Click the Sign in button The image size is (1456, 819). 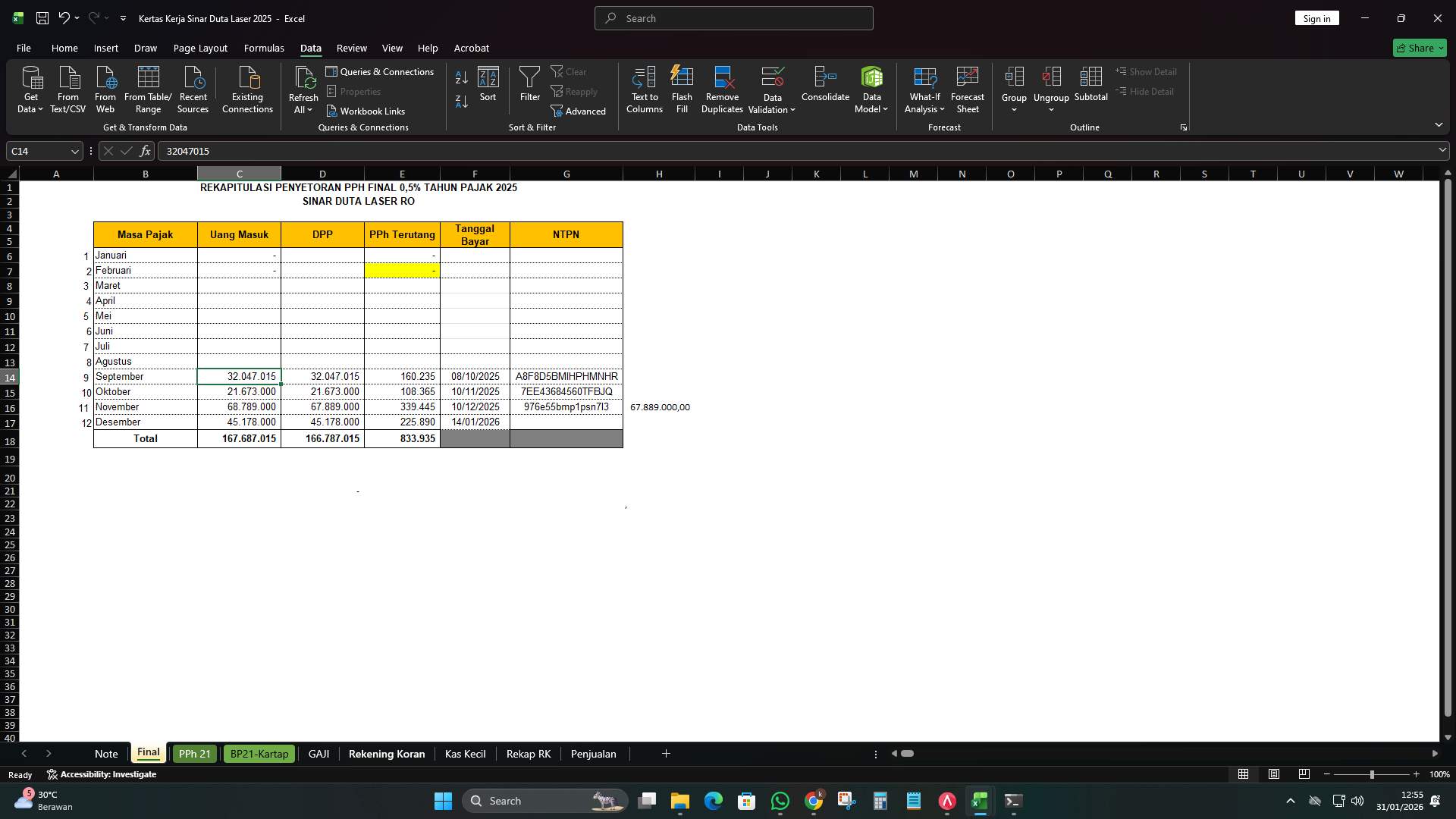1316,17
